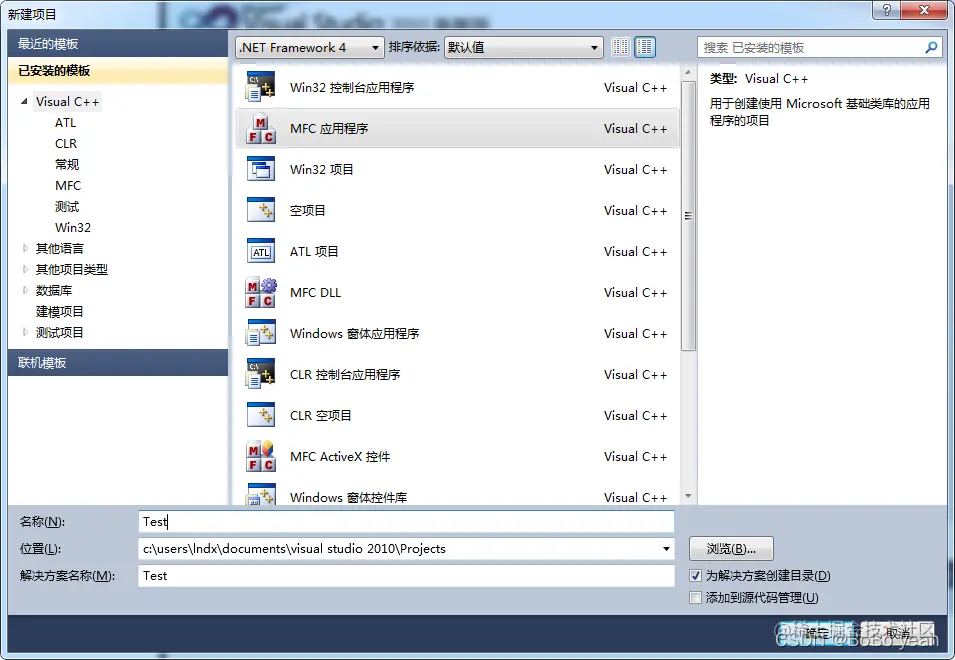955x660 pixels.
Task: Pick the CLR 空项目 template icon
Action: pos(261,415)
